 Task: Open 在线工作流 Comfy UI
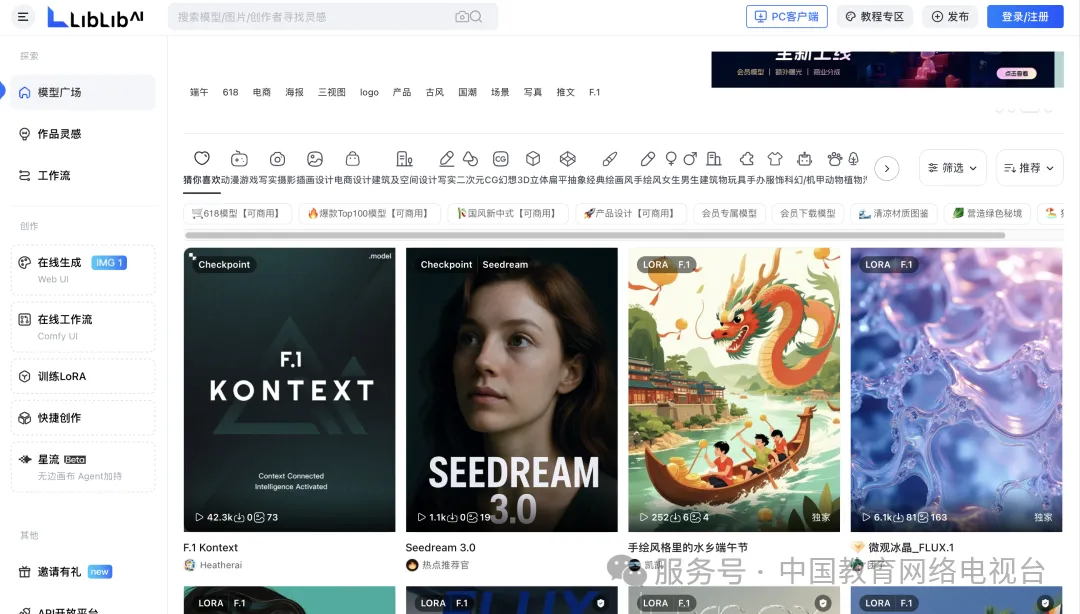coord(83,327)
